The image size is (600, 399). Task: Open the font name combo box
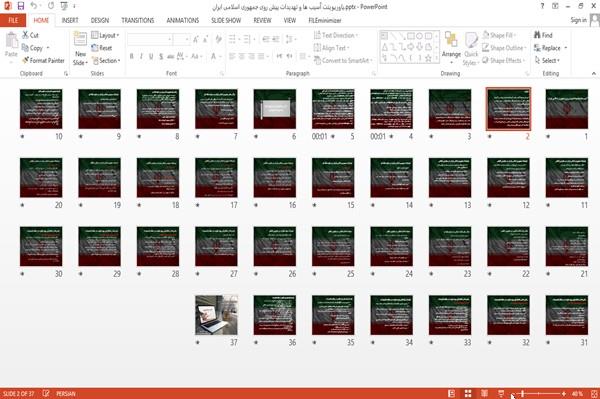(149, 39)
